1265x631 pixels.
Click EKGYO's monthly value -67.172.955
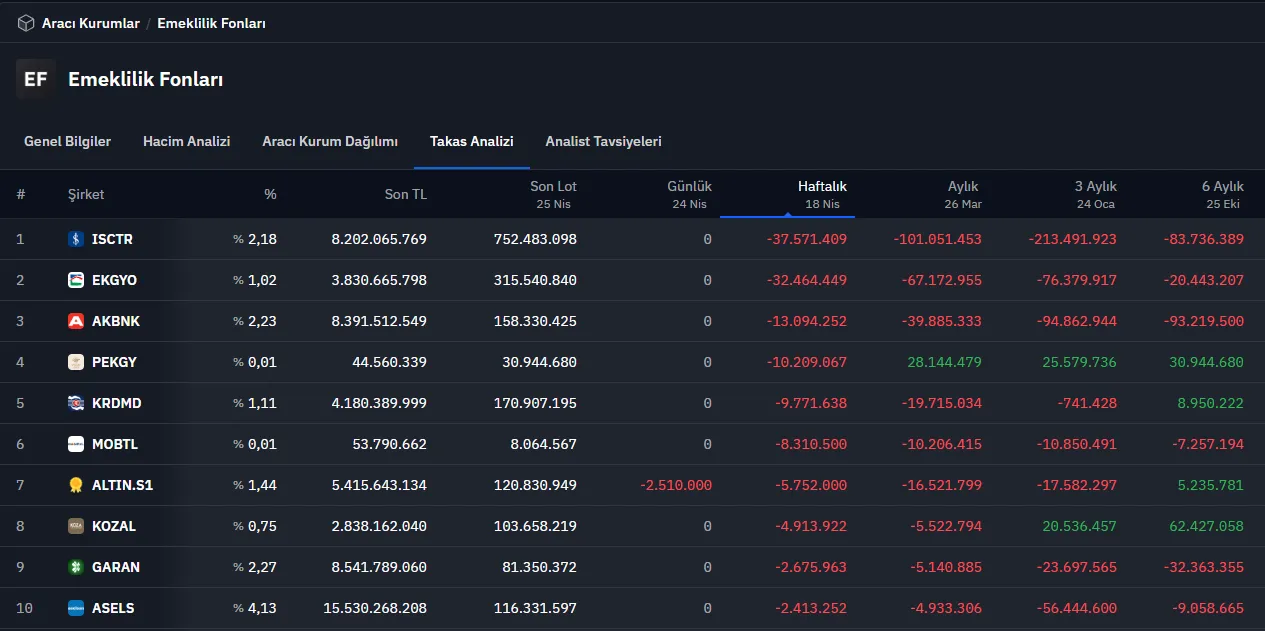coord(942,280)
